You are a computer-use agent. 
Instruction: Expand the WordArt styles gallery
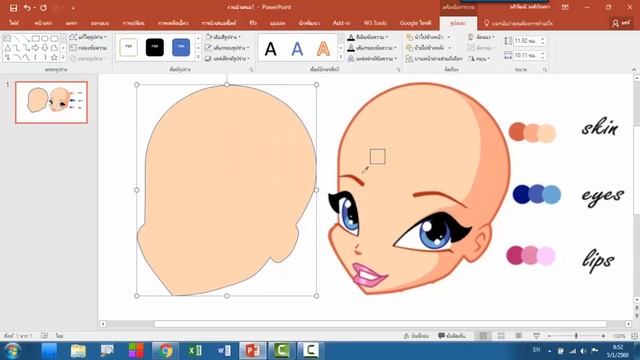(341, 58)
